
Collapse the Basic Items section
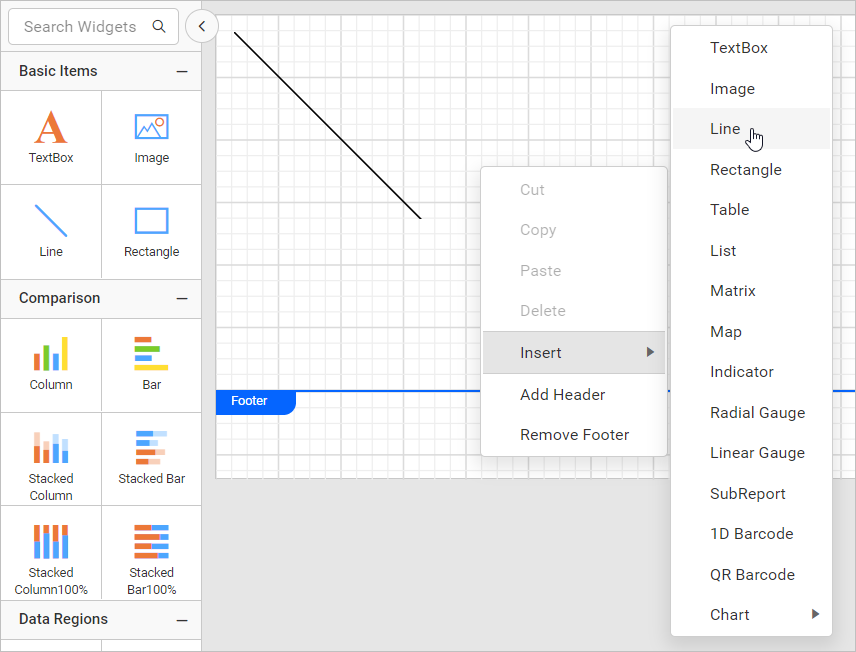[x=182, y=71]
